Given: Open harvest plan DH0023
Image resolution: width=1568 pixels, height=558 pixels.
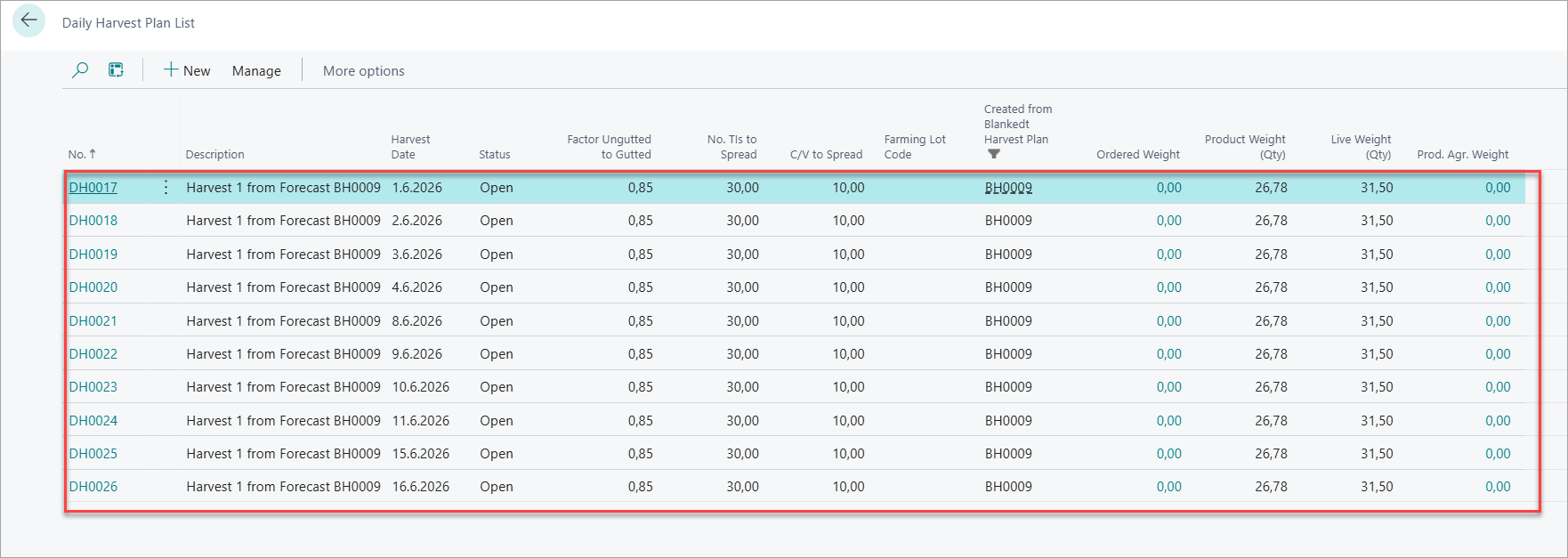Looking at the screenshot, I should point(93,387).
